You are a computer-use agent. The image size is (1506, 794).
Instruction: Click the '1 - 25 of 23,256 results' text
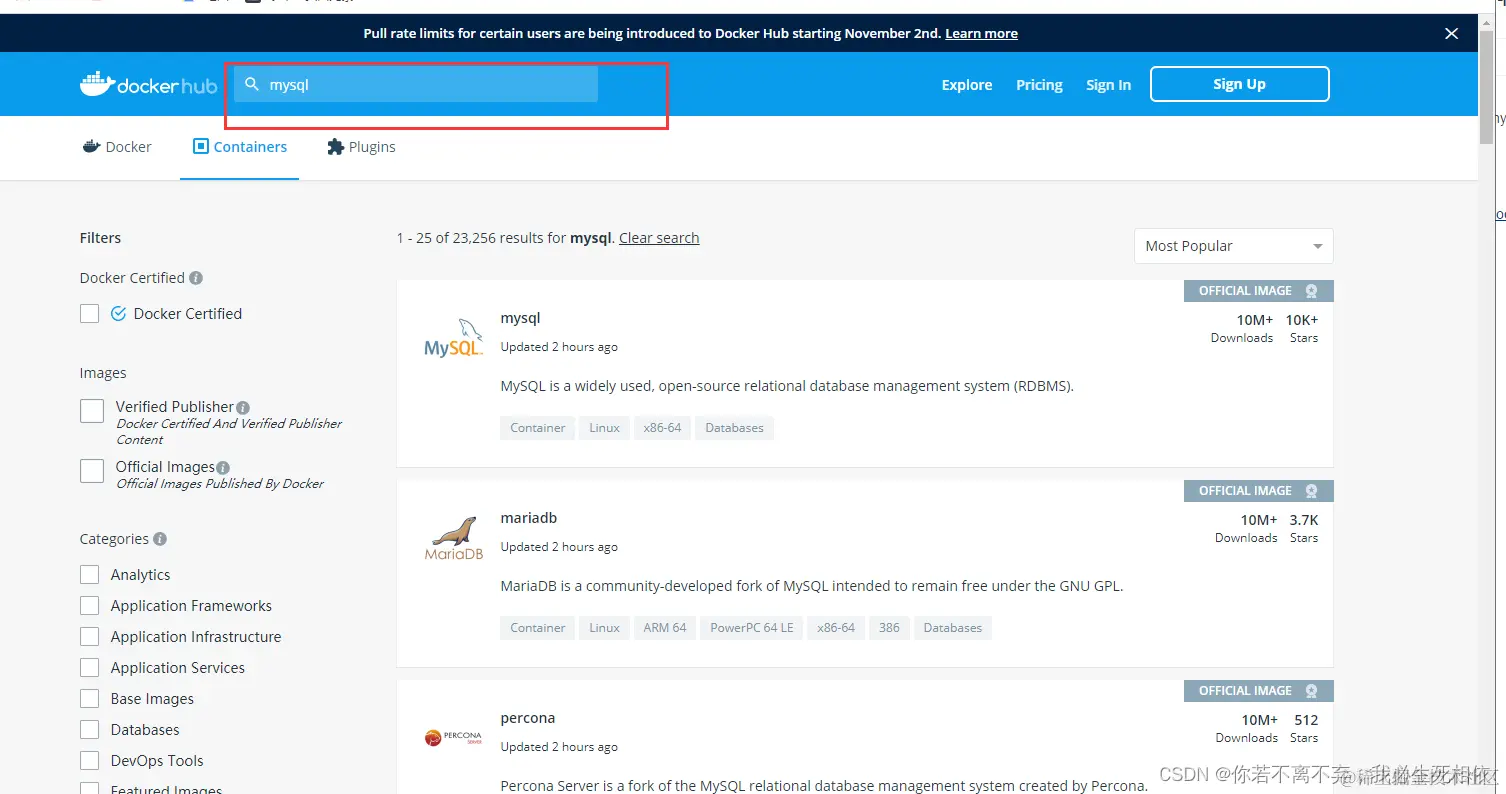coord(481,238)
